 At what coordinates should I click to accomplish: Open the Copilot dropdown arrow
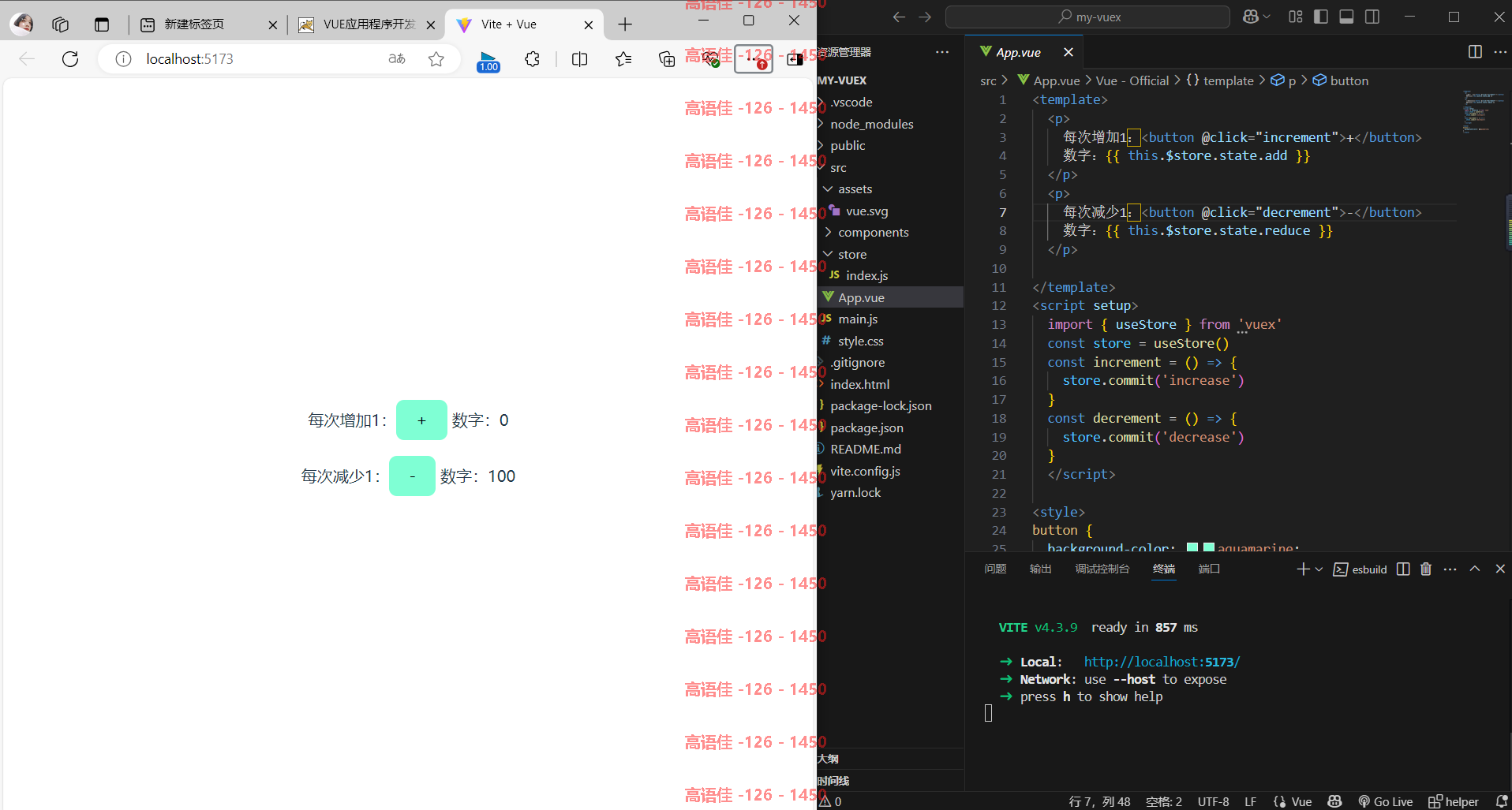pos(1267,17)
